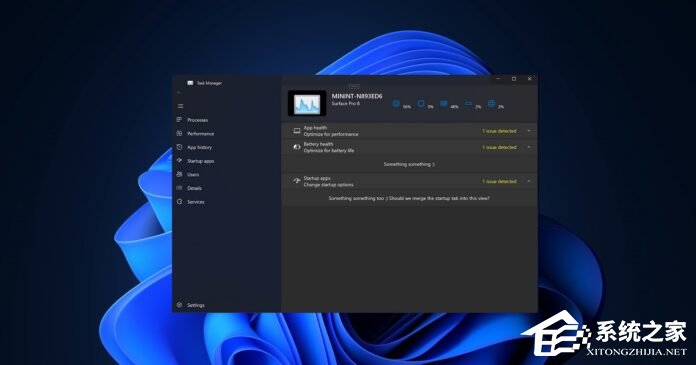696x365 pixels.
Task: Click the "Something something :)" text
Action: click(x=409, y=164)
